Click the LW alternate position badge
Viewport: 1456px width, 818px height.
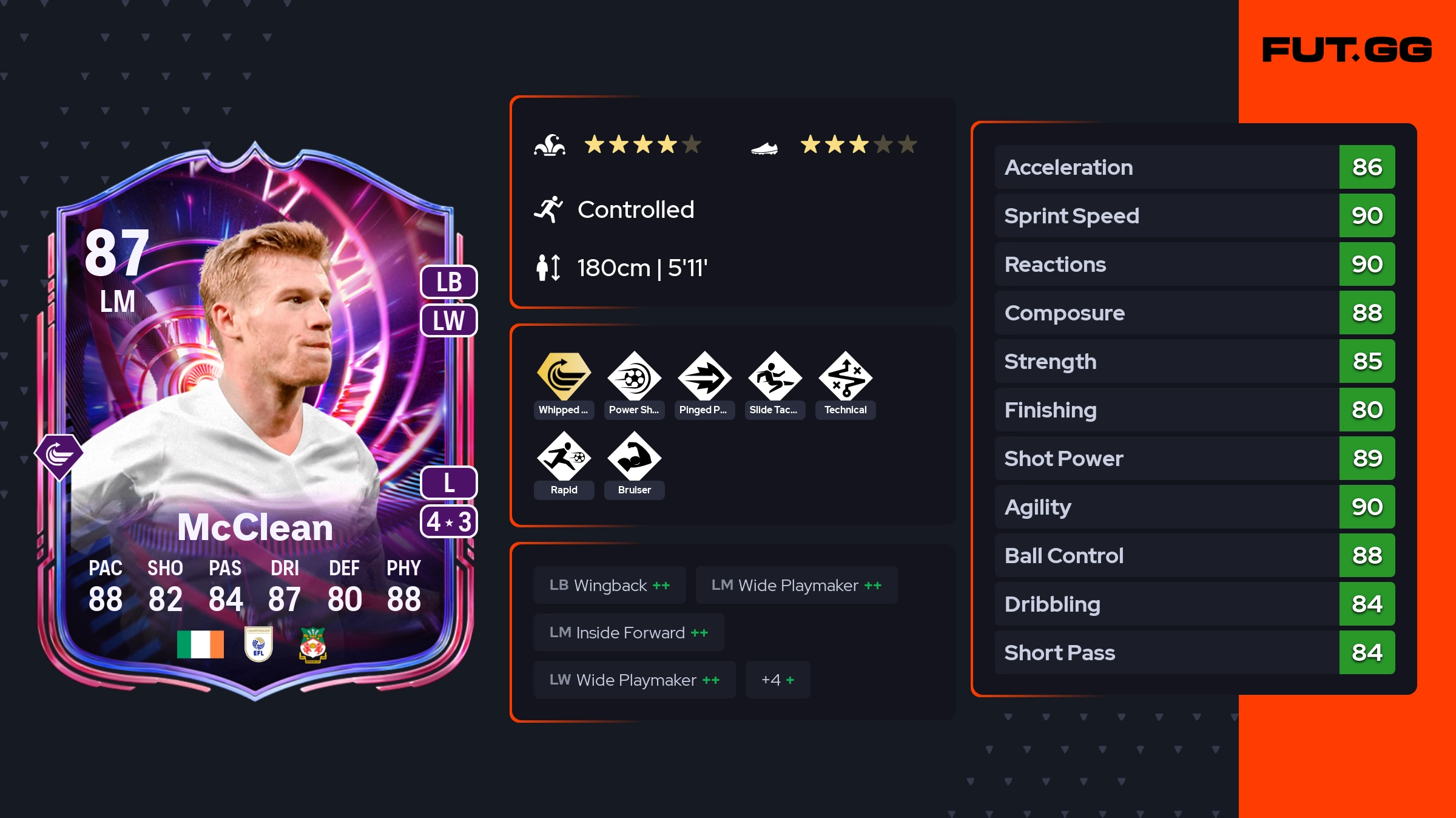point(449,320)
